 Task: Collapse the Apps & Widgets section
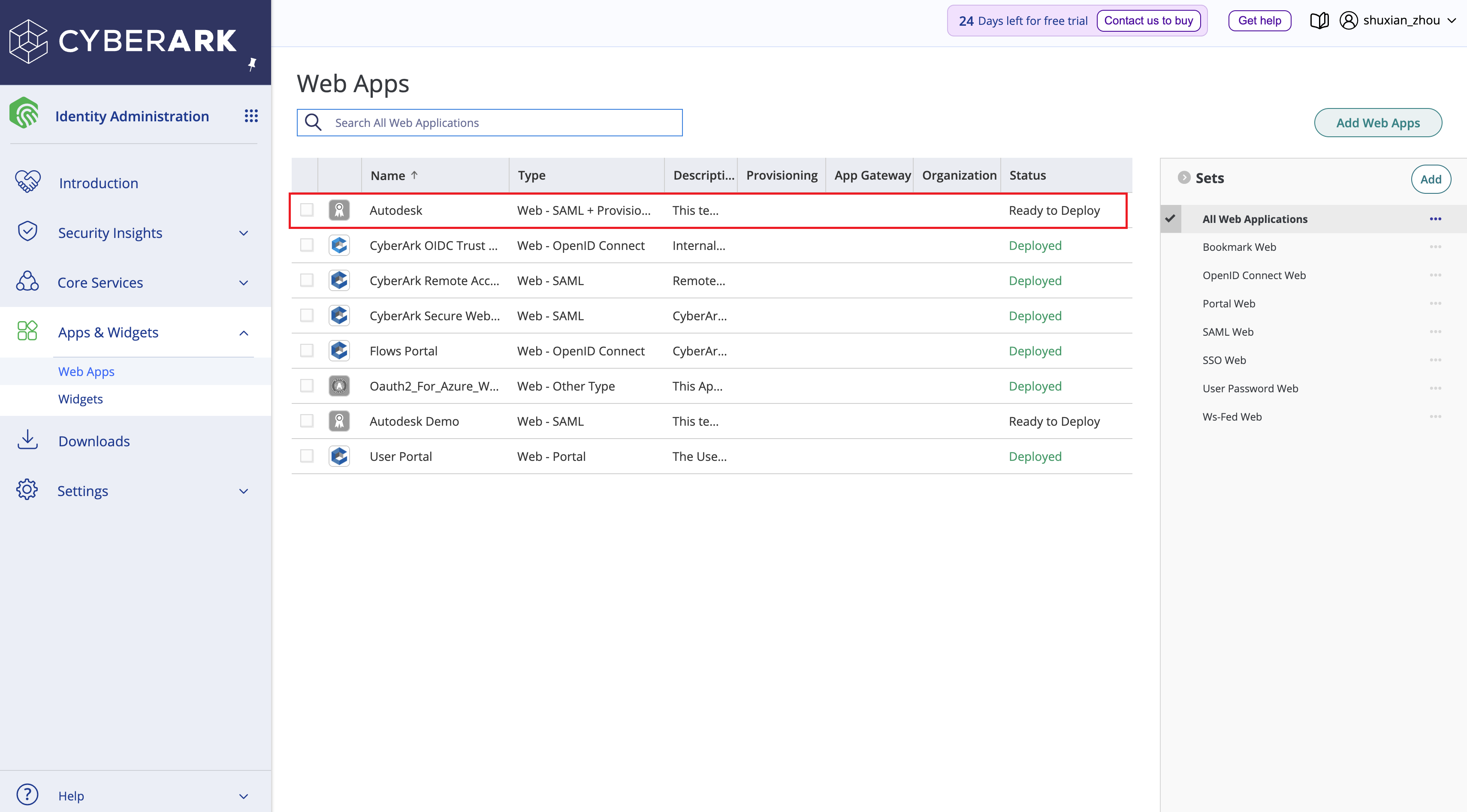pyautogui.click(x=244, y=332)
